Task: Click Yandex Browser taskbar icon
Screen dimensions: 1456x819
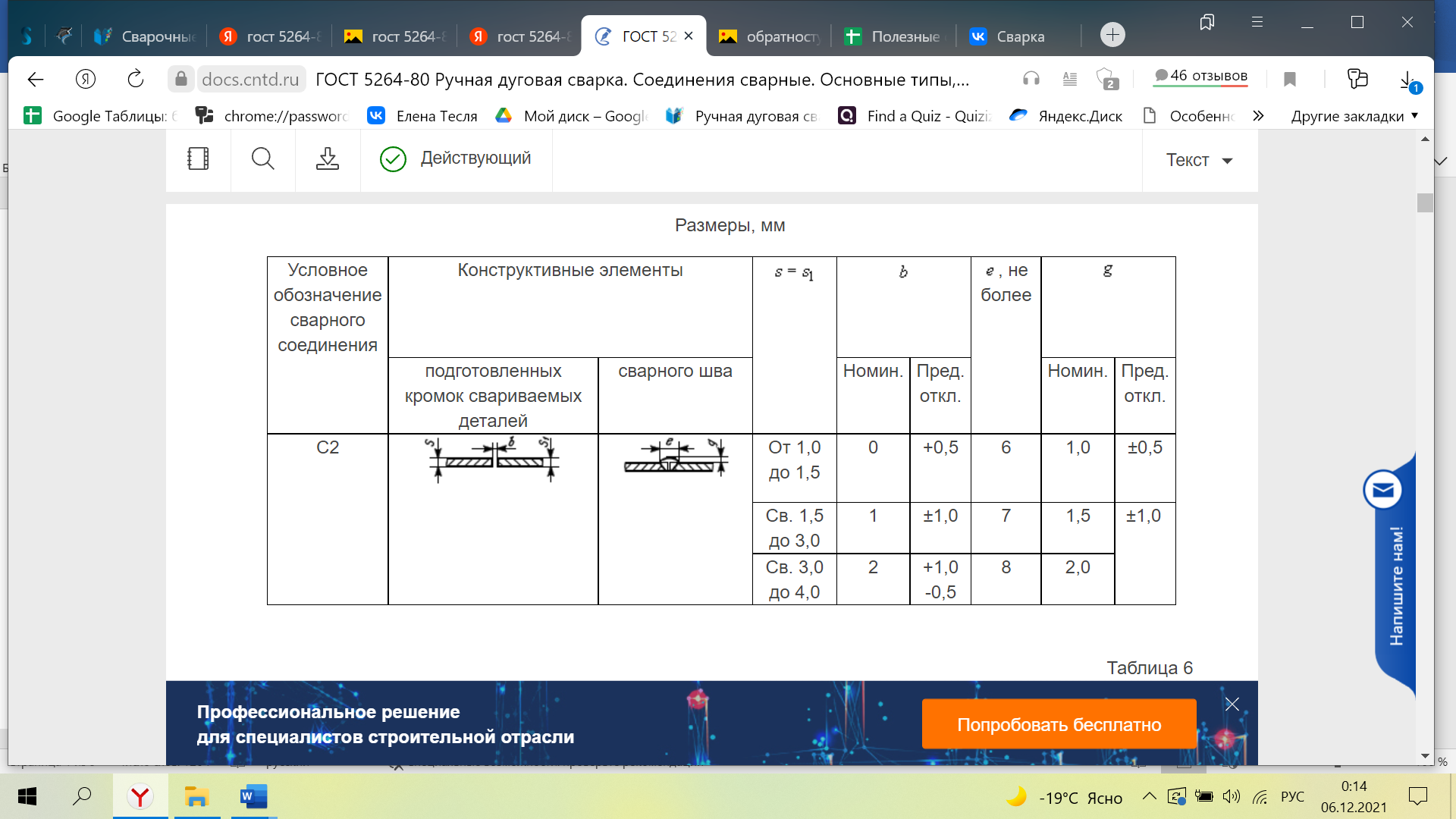Action: click(140, 797)
